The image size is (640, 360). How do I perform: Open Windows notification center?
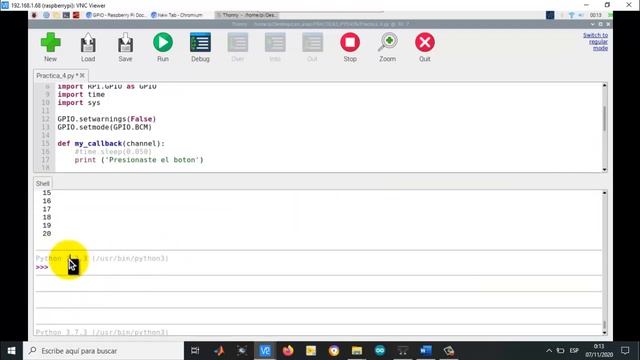625,351
